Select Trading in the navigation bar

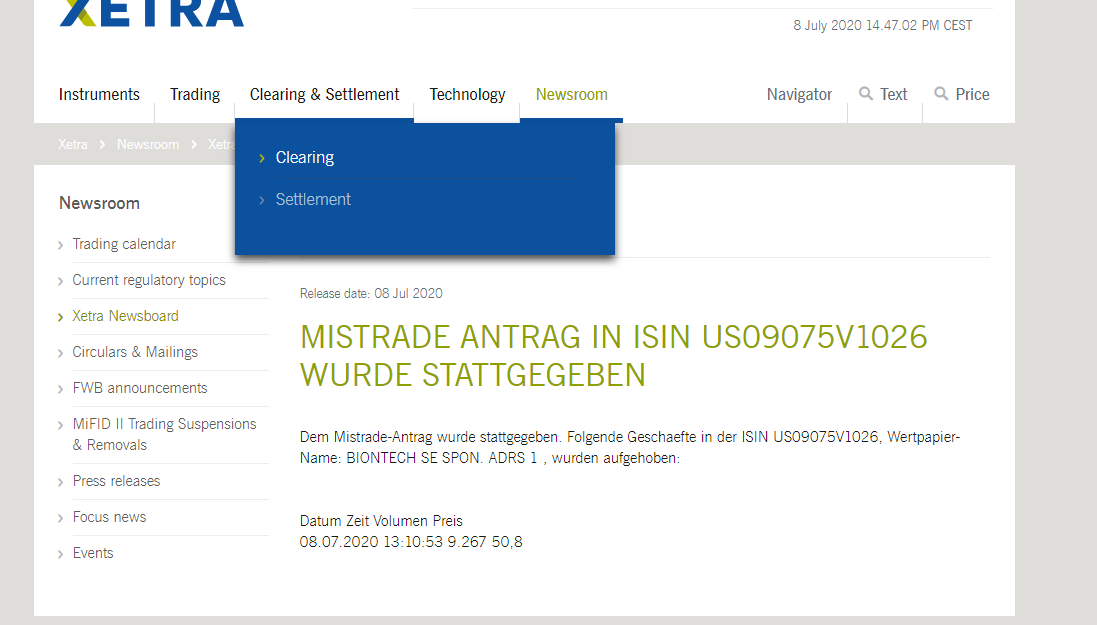coord(195,94)
